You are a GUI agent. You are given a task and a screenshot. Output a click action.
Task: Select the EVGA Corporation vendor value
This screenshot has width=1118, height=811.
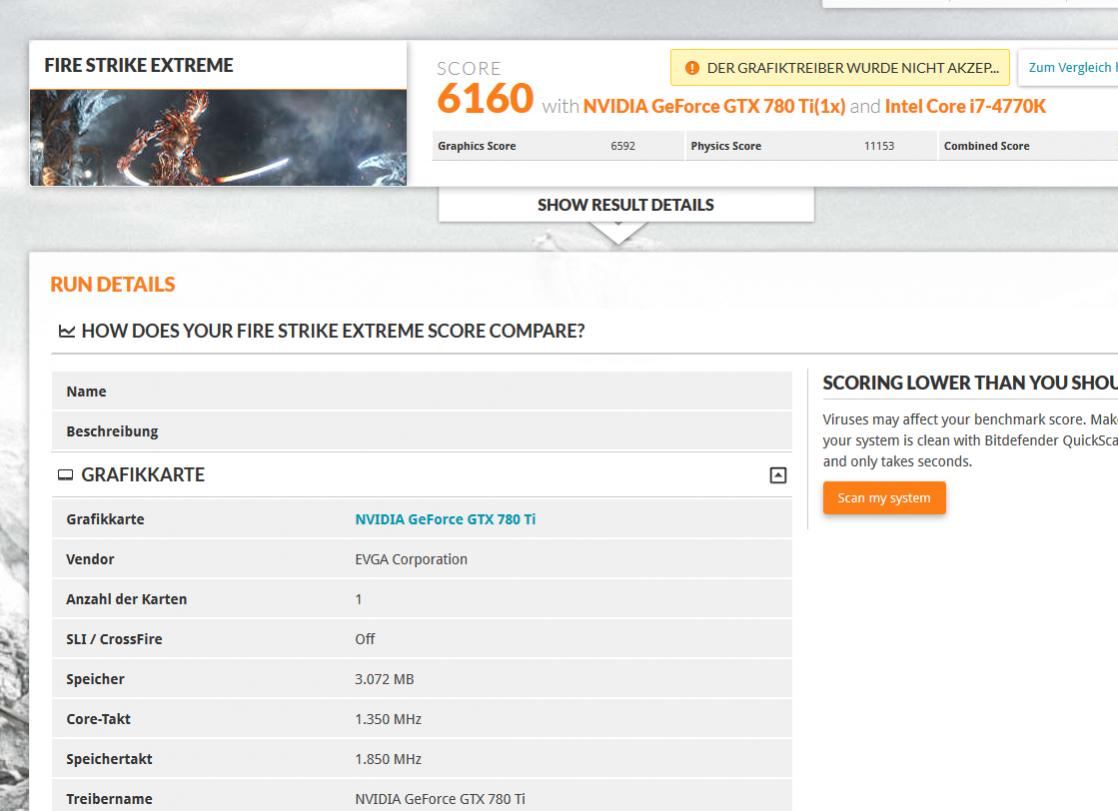[411, 559]
